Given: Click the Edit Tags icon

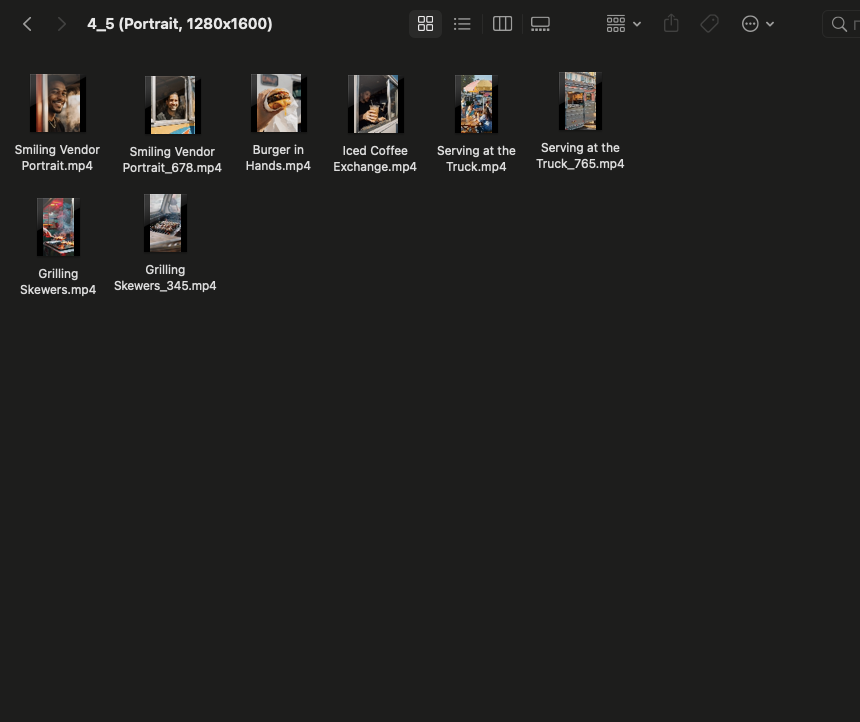Looking at the screenshot, I should pyautogui.click(x=709, y=24).
